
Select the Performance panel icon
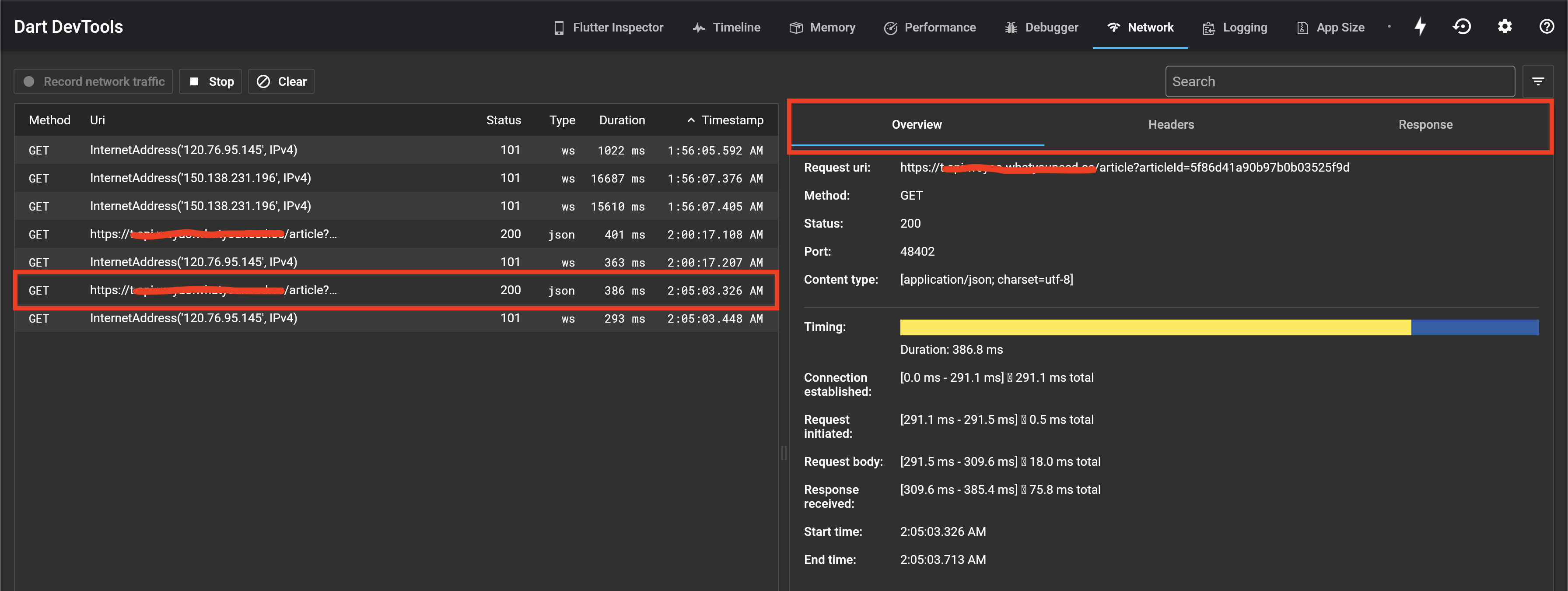(x=890, y=27)
